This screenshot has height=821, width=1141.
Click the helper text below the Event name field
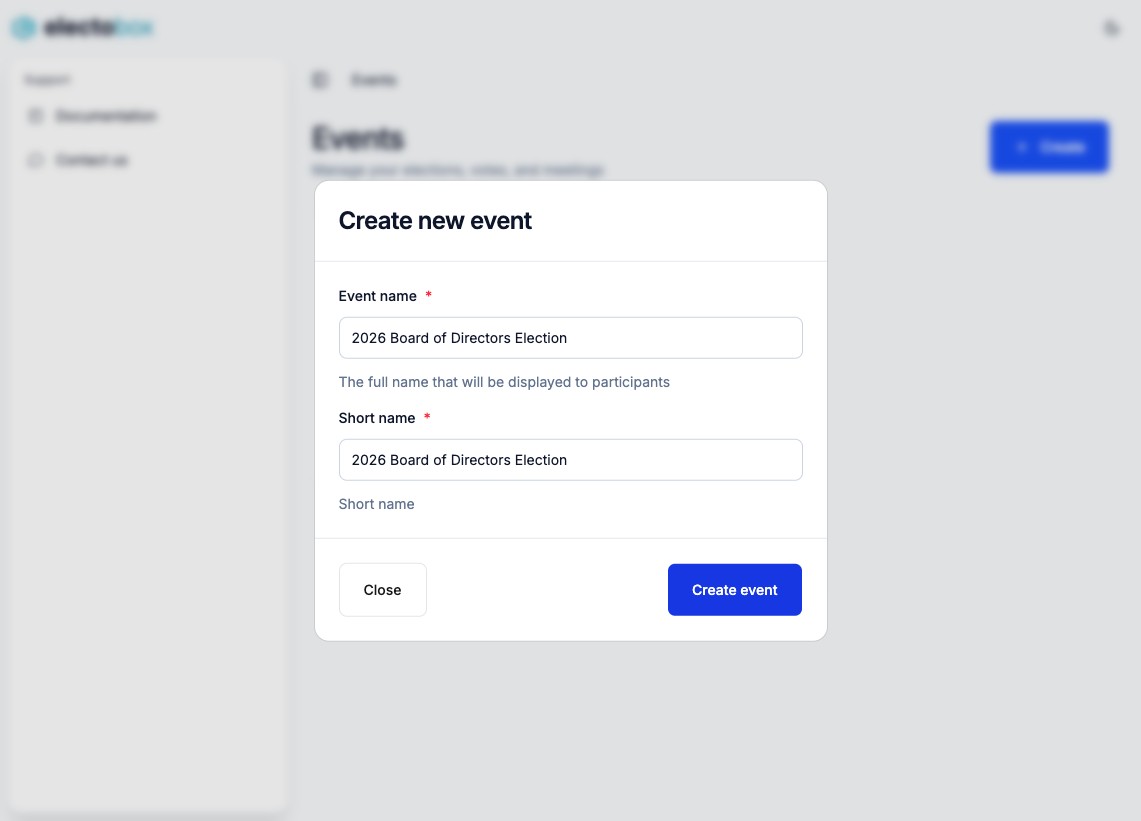504,382
